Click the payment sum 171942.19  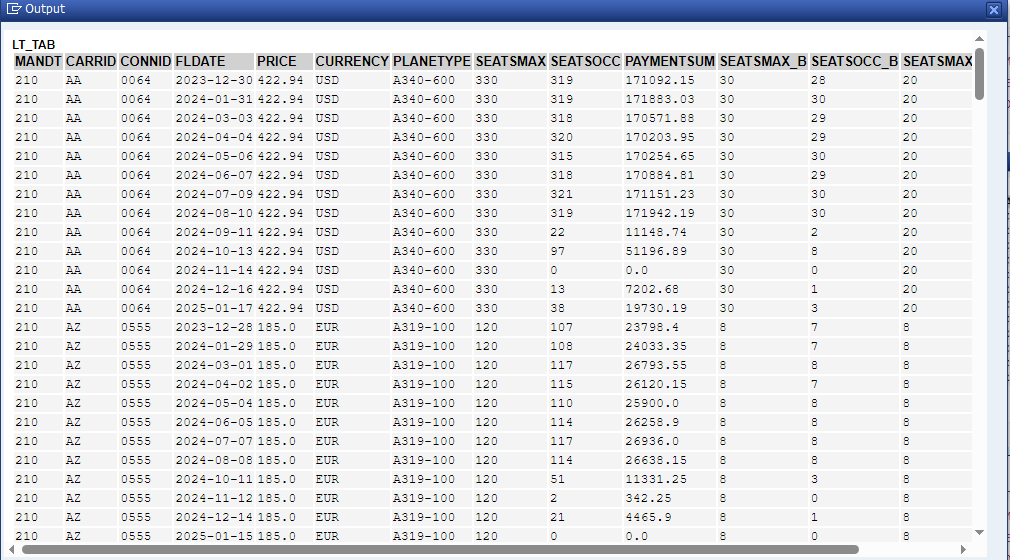pos(660,213)
